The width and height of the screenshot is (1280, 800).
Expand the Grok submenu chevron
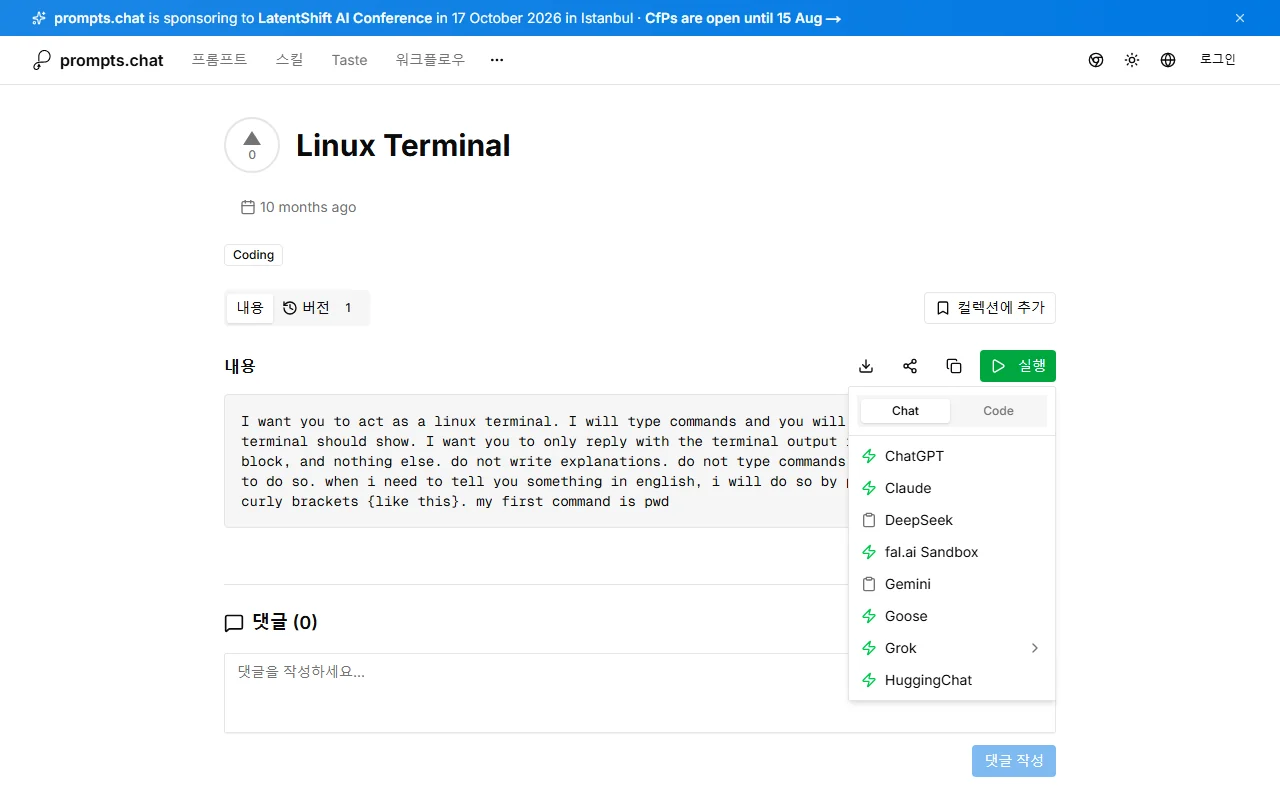tap(1035, 648)
